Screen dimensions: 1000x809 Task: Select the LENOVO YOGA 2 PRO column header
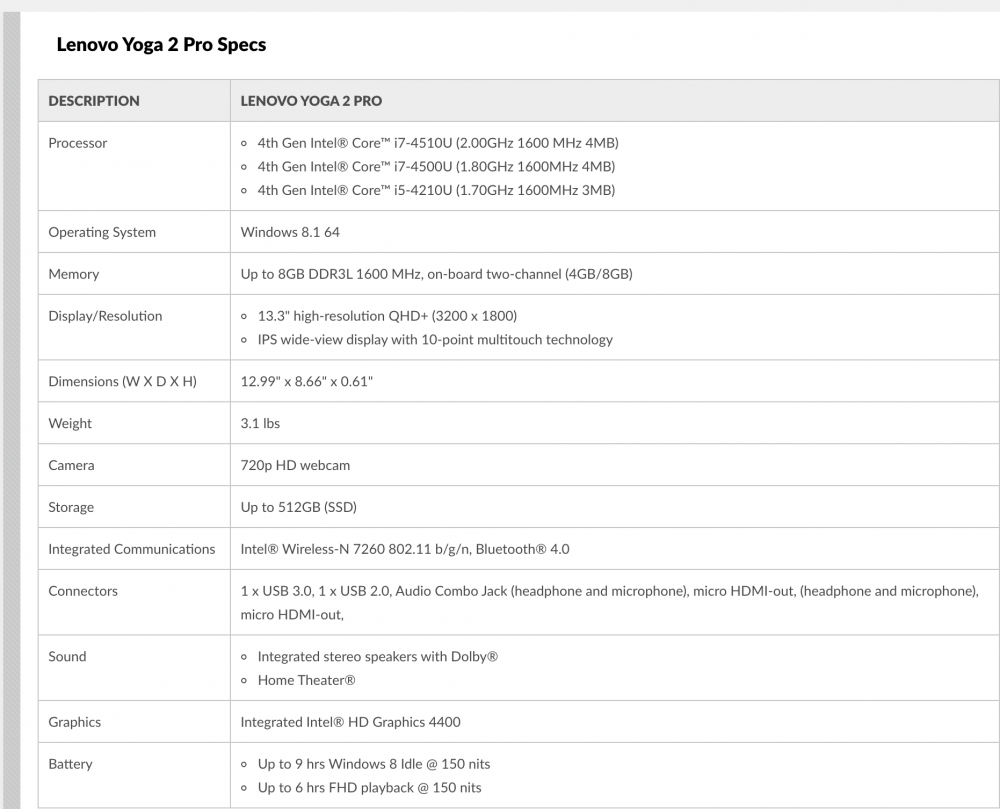(x=311, y=101)
